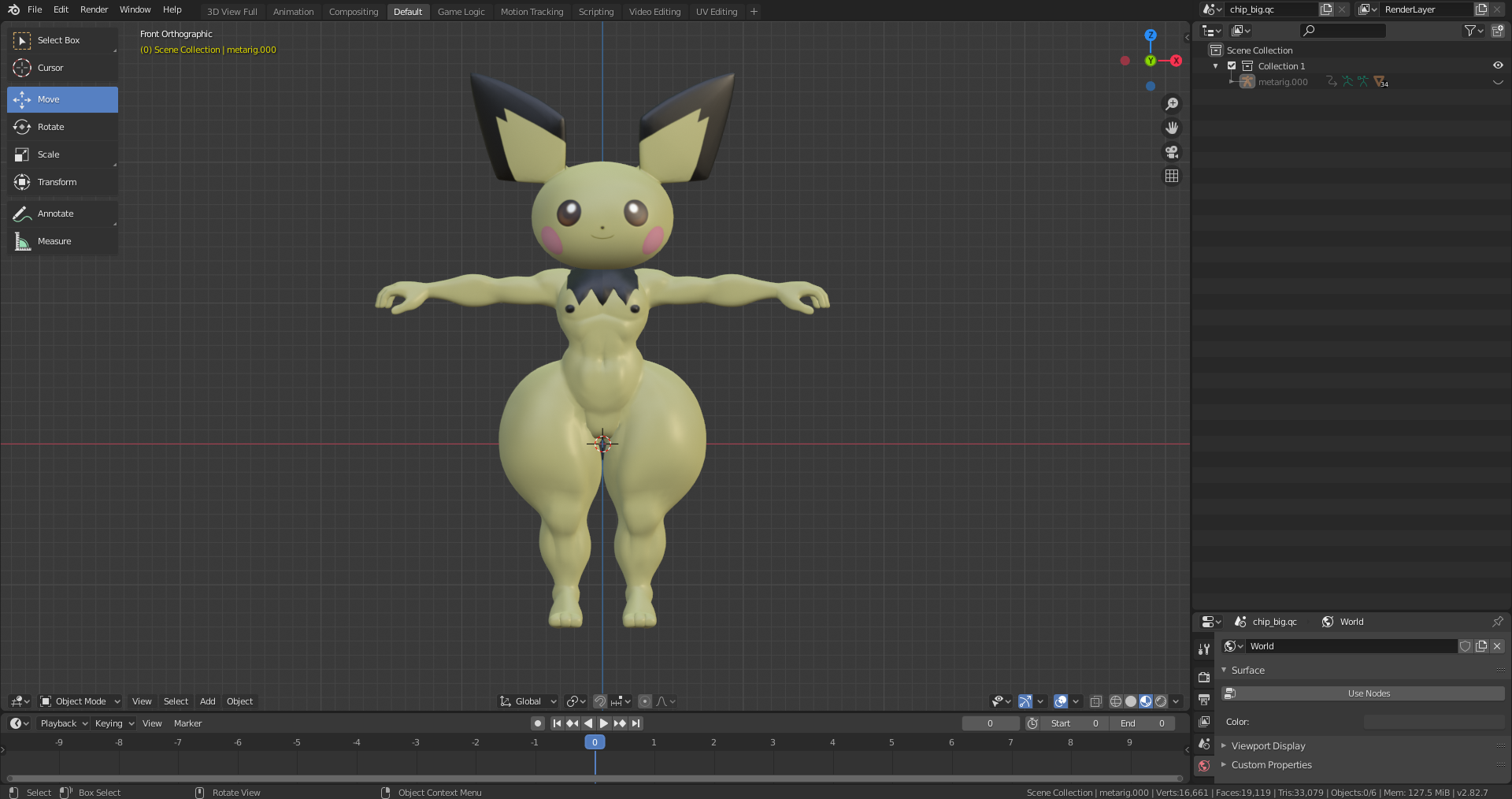The width and height of the screenshot is (1512, 799).
Task: Click the red X axis gizmo ball
Action: click(x=1176, y=61)
